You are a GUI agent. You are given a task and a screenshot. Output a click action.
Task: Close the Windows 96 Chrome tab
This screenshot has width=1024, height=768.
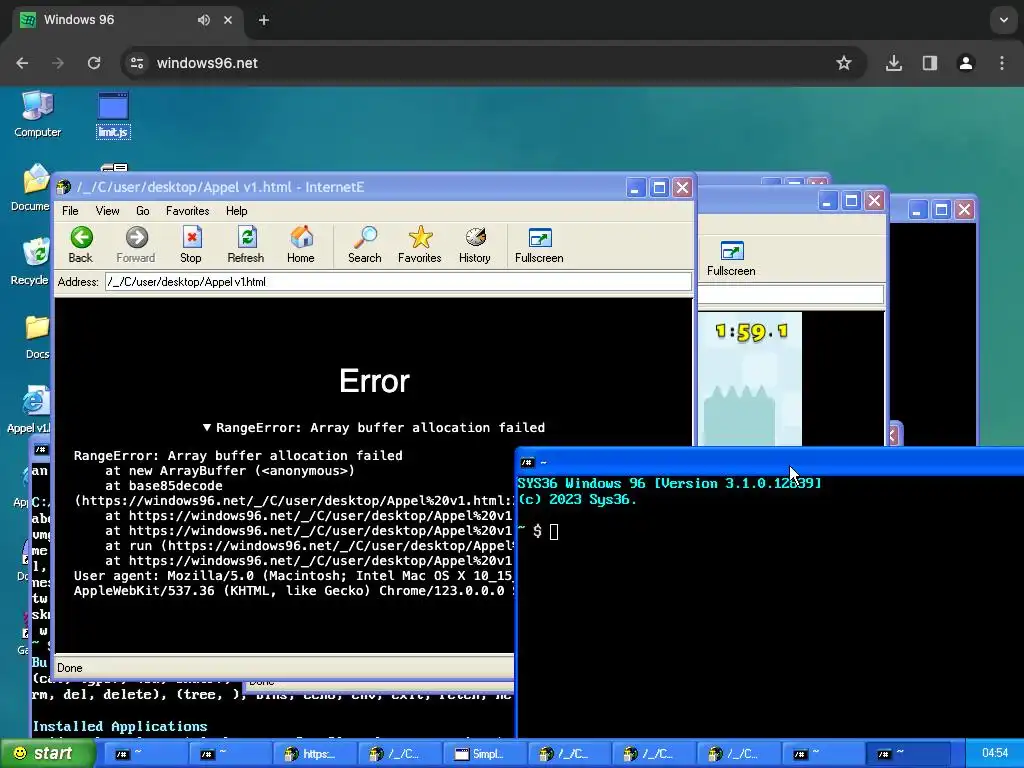[x=228, y=20]
